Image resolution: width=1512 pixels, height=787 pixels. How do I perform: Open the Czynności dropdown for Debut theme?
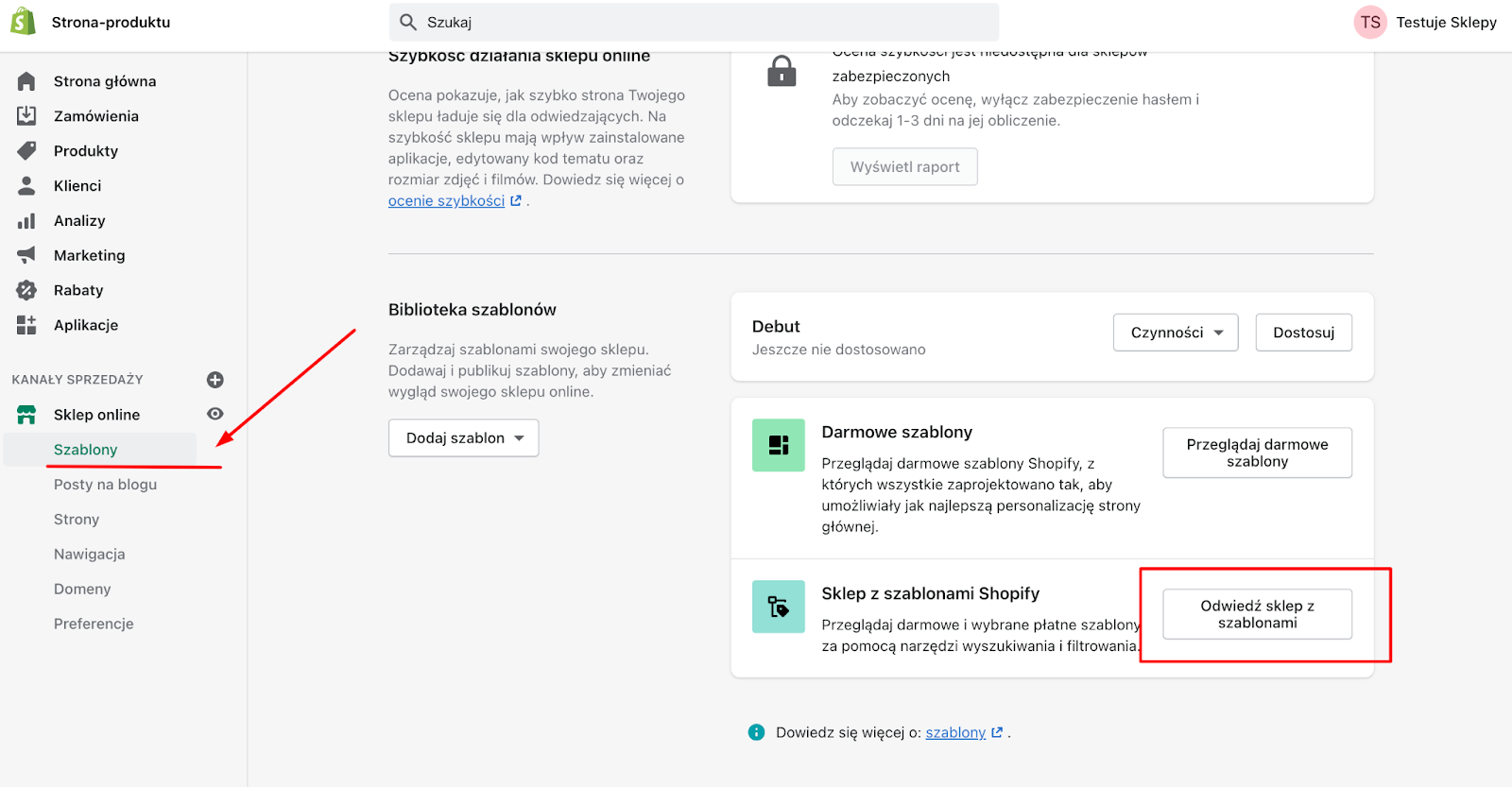click(x=1175, y=332)
